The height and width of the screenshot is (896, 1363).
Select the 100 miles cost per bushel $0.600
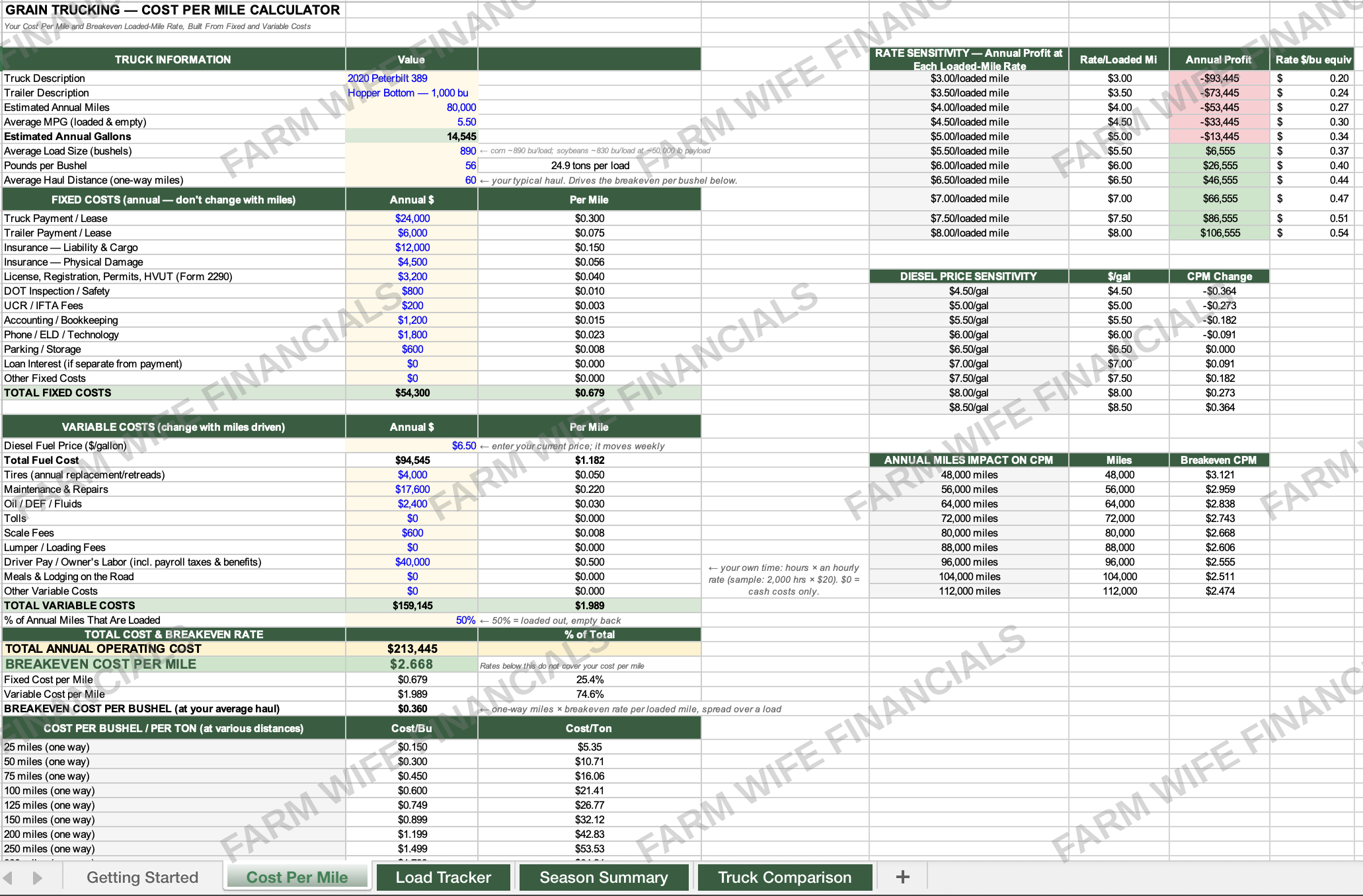click(x=411, y=790)
